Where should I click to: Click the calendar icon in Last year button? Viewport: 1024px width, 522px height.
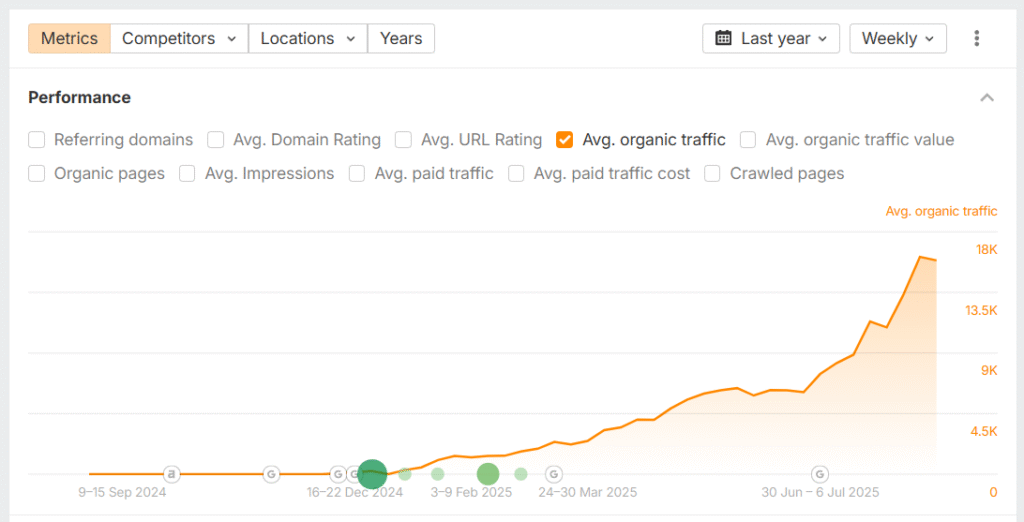[723, 38]
